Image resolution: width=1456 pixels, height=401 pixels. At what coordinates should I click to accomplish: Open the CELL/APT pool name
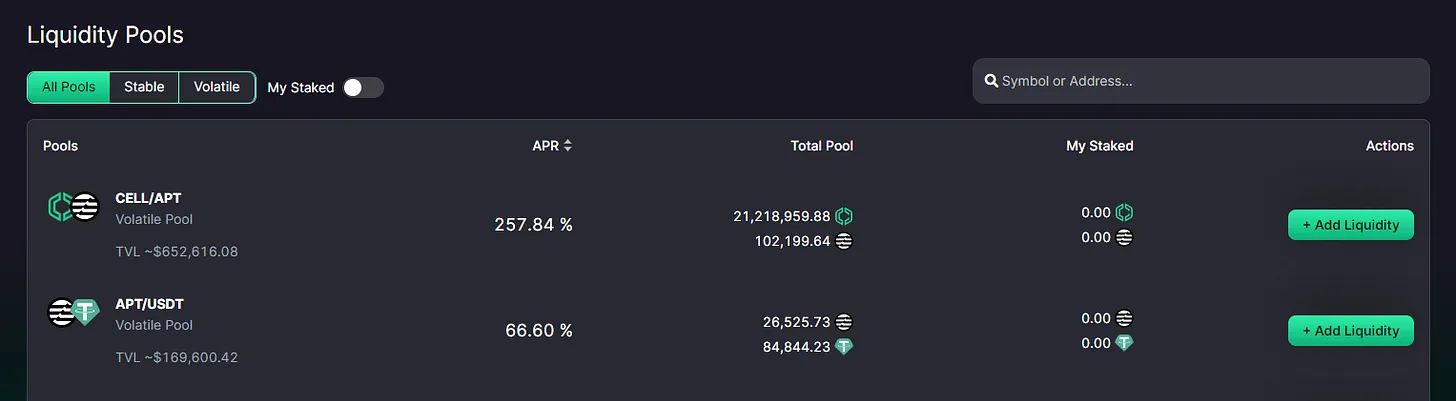click(x=148, y=198)
